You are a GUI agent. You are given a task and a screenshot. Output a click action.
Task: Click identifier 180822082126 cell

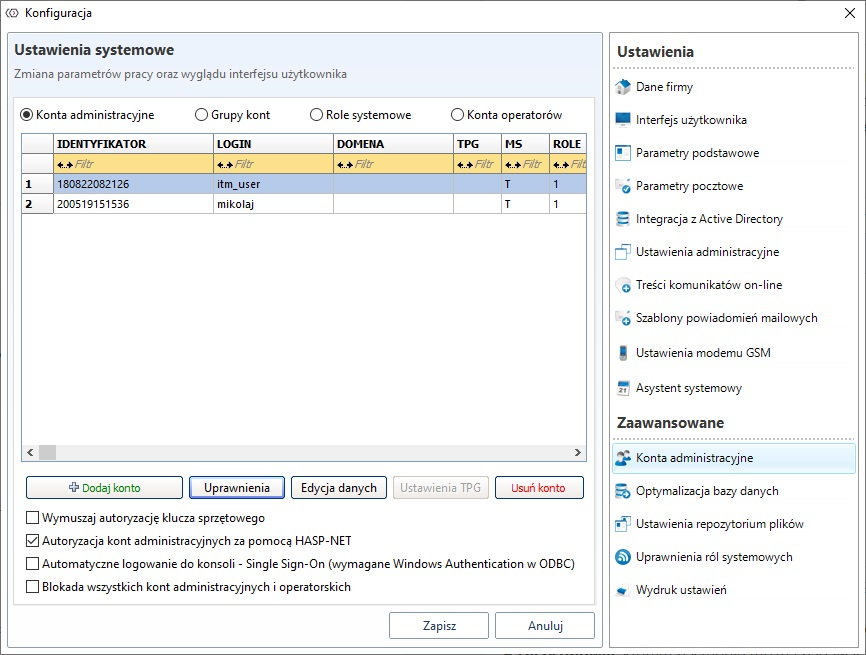[x=133, y=184]
